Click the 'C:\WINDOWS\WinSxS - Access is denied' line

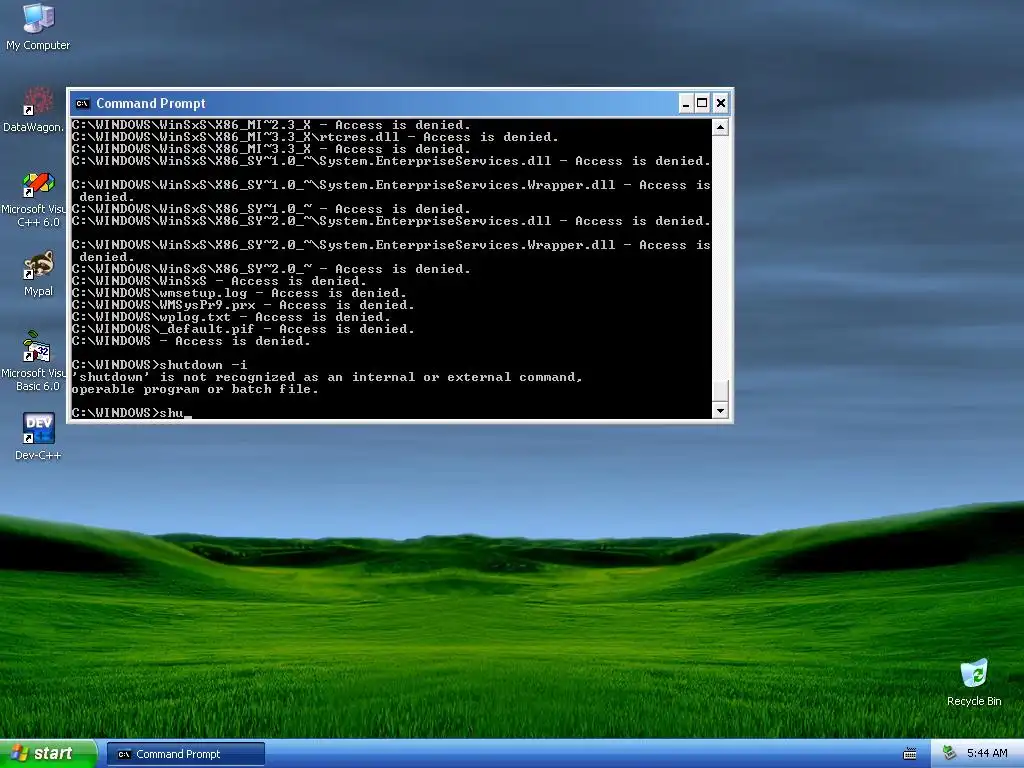[219, 281]
